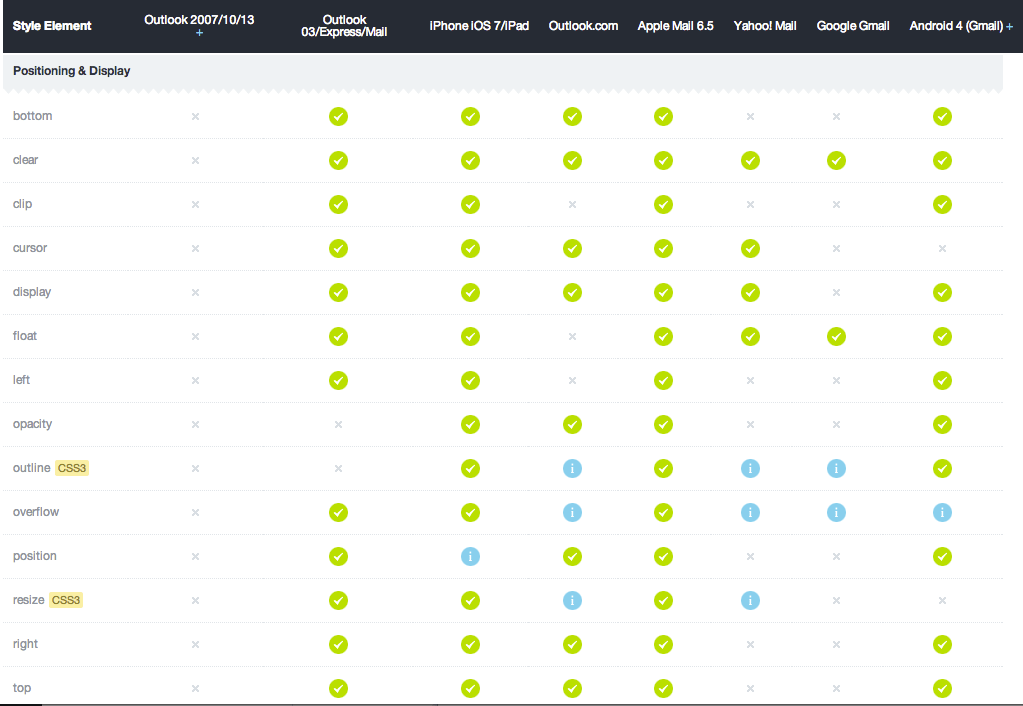
Task: Click float checkmark under Google Gmail
Action: (x=836, y=337)
